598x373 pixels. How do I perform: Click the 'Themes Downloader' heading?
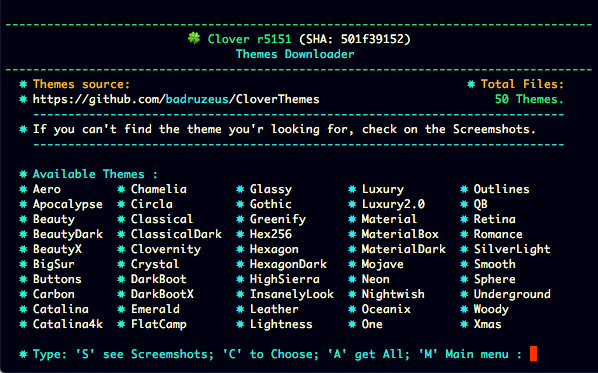click(x=295, y=54)
